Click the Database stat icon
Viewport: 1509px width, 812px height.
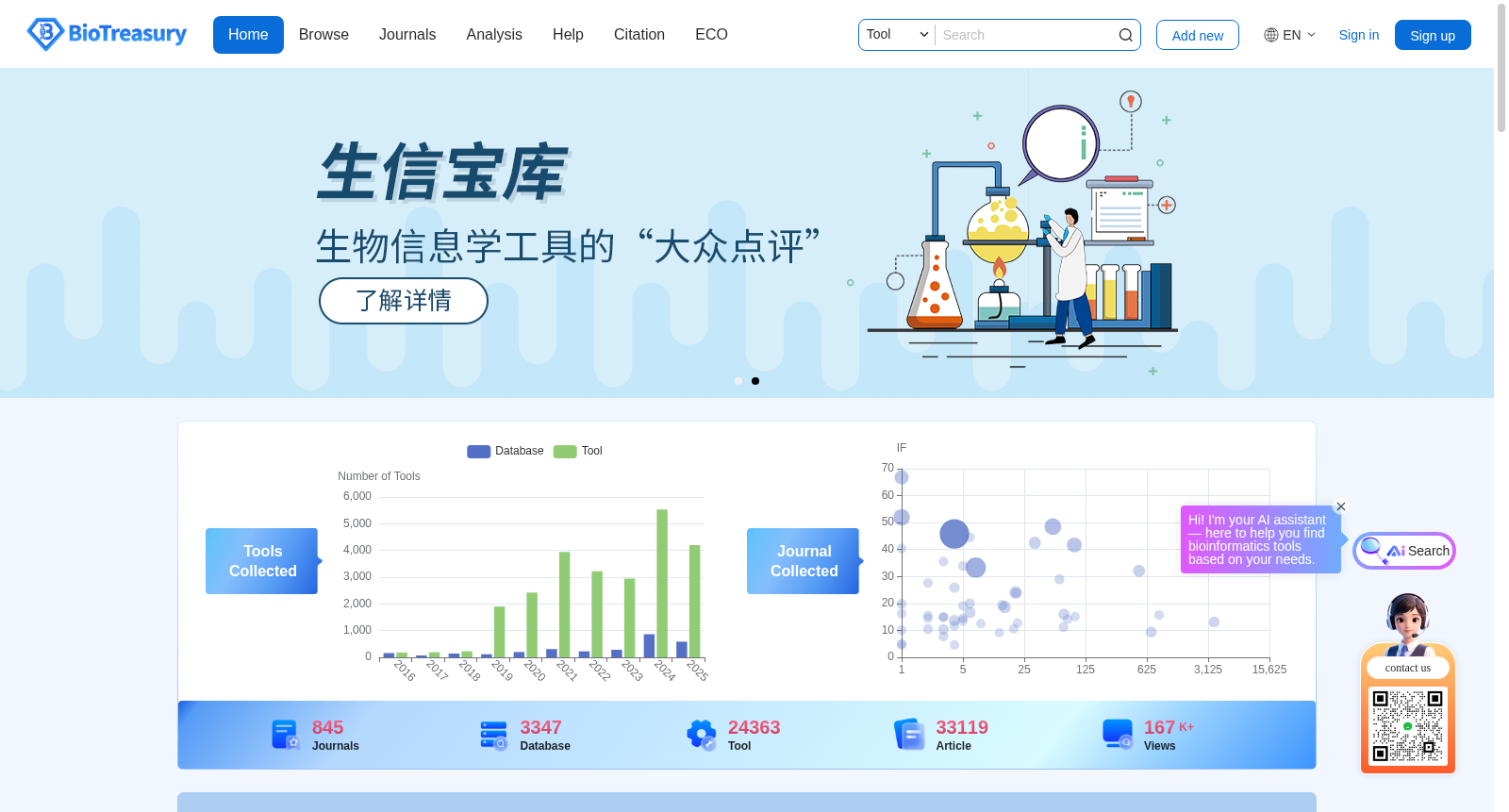493,735
